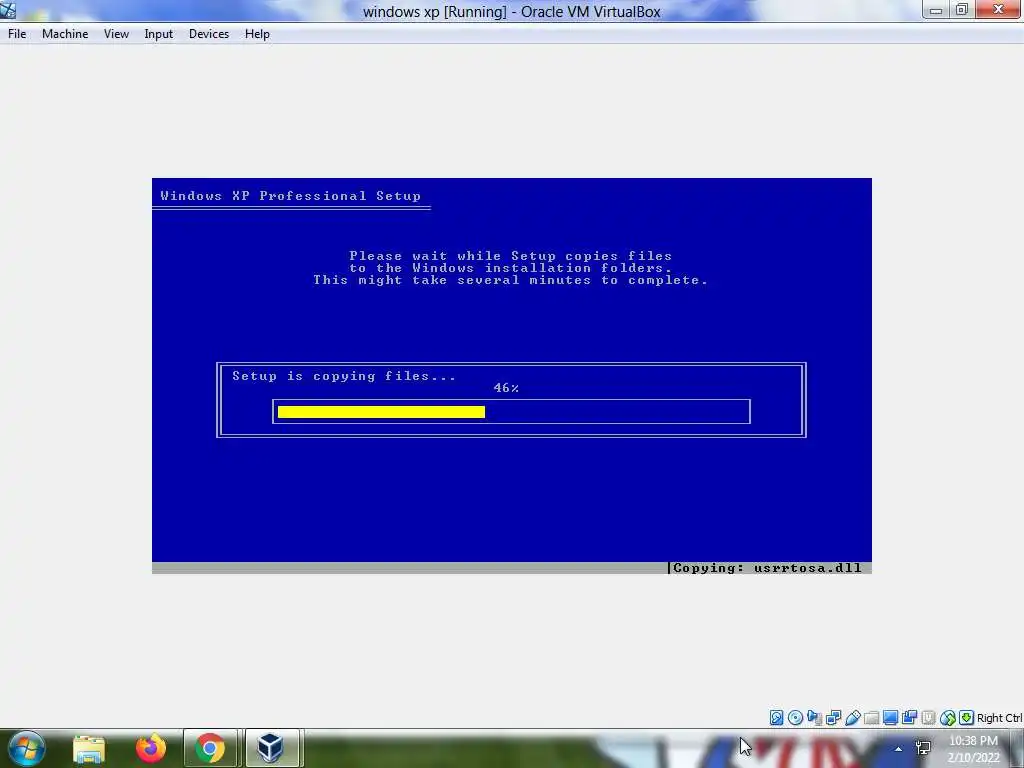Open the Help menu
Screen dimensions: 1024x768
pos(257,34)
